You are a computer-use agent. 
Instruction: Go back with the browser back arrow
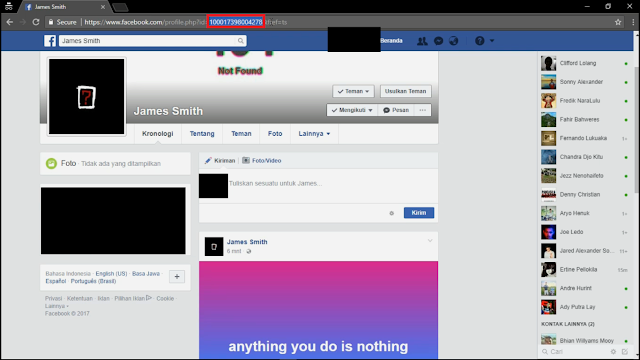pyautogui.click(x=10, y=22)
